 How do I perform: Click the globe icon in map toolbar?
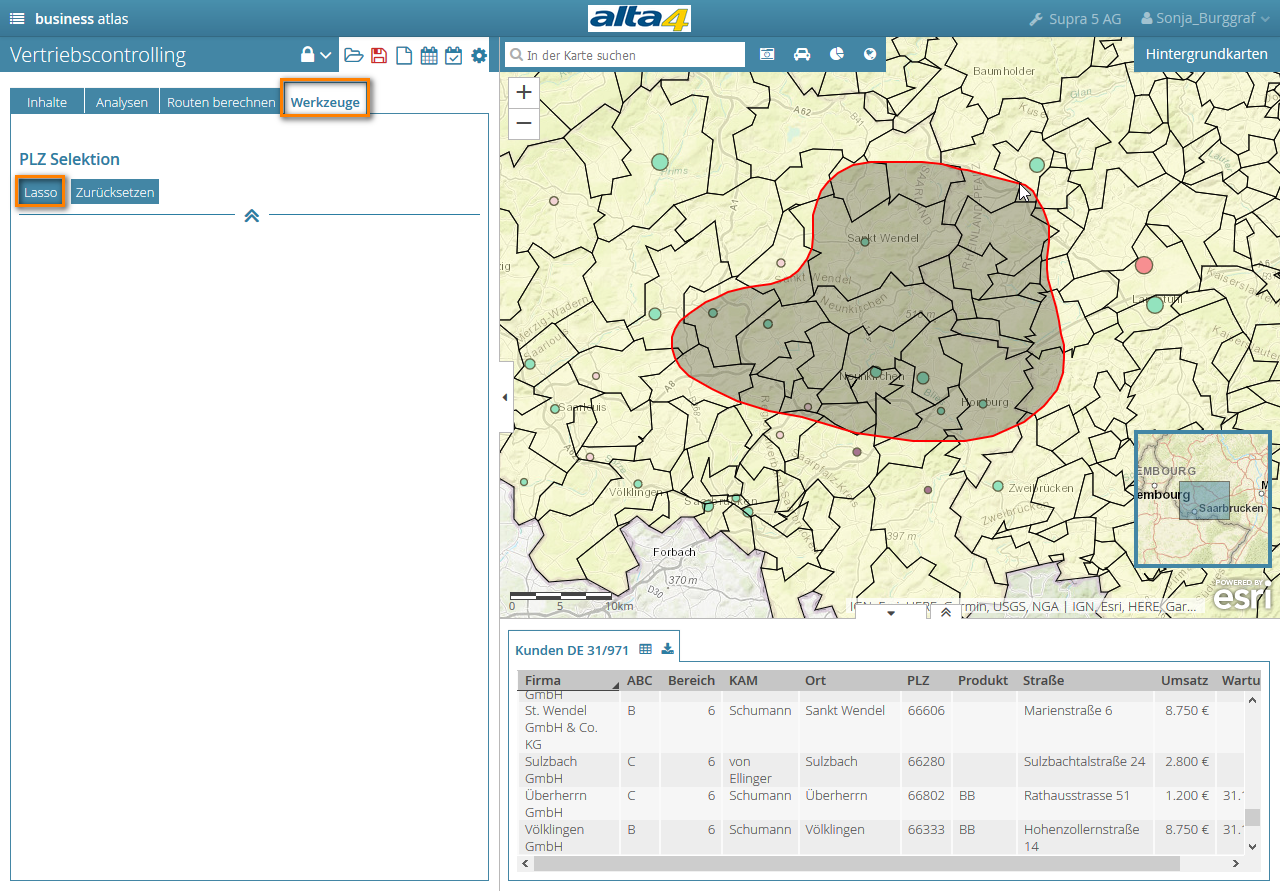[x=870, y=54]
